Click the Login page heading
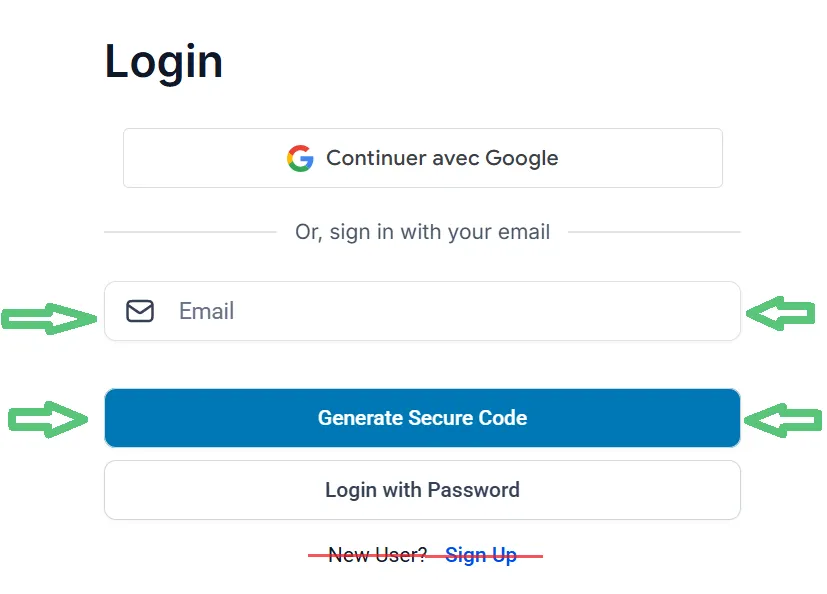The height and width of the screenshot is (594, 827). (x=164, y=63)
